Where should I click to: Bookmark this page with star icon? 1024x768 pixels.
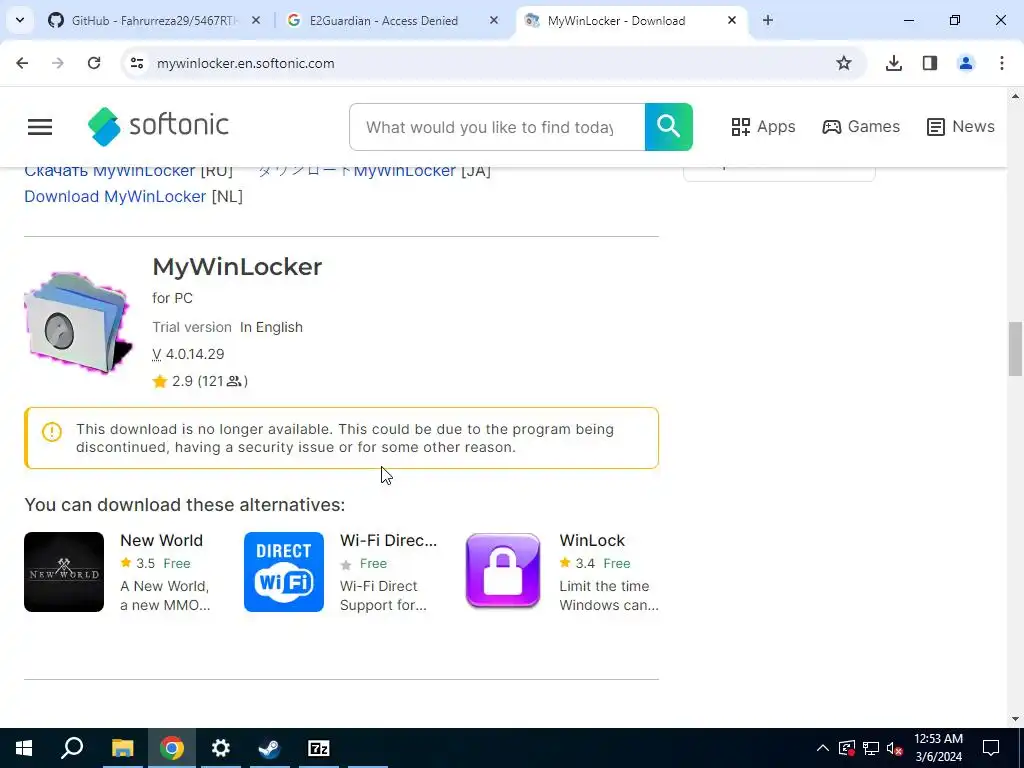(x=844, y=63)
